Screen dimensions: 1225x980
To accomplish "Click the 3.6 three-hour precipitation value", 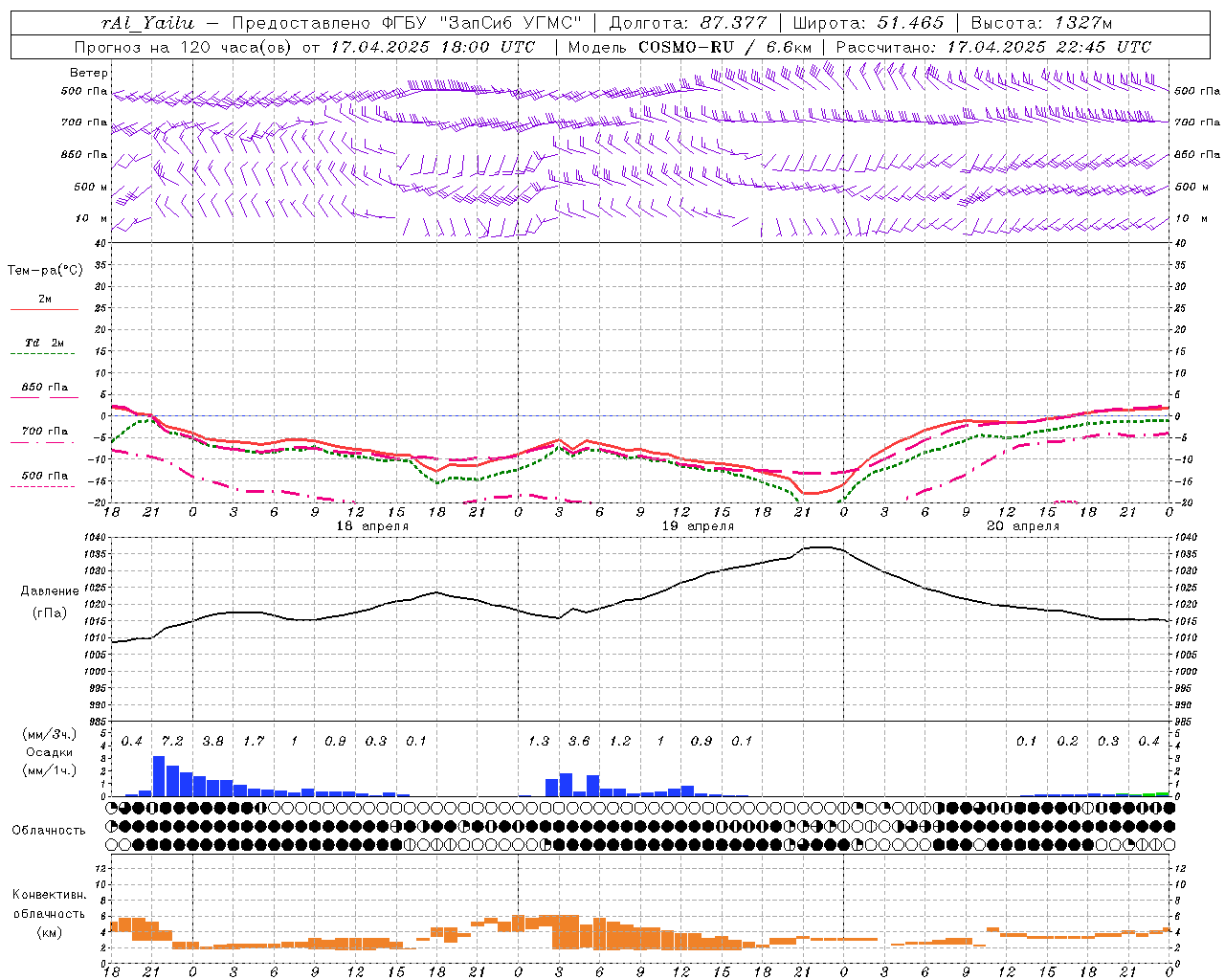I will 579,742.
